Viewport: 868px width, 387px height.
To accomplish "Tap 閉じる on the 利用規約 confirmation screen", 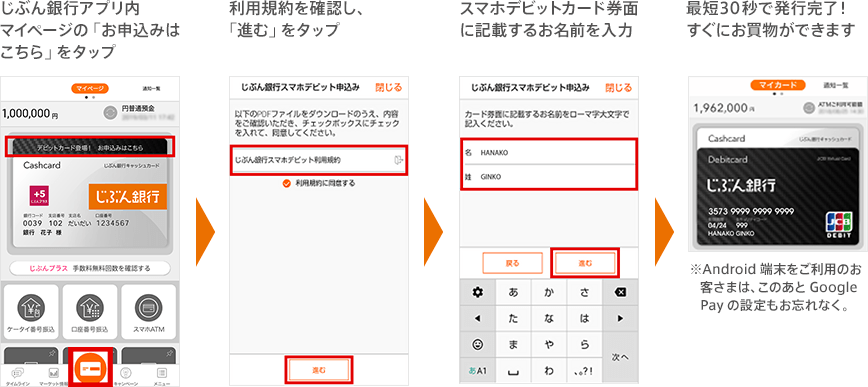I will (388, 87).
